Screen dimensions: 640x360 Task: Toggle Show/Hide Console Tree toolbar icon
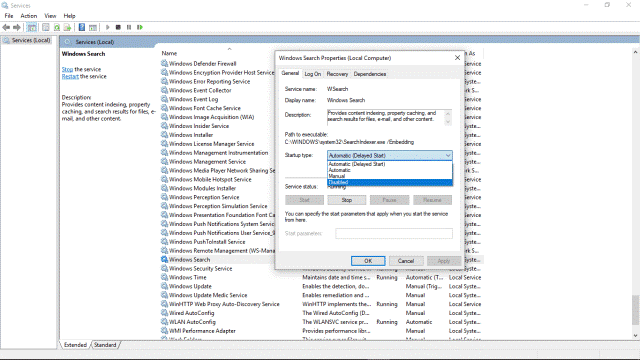[x=31, y=27]
